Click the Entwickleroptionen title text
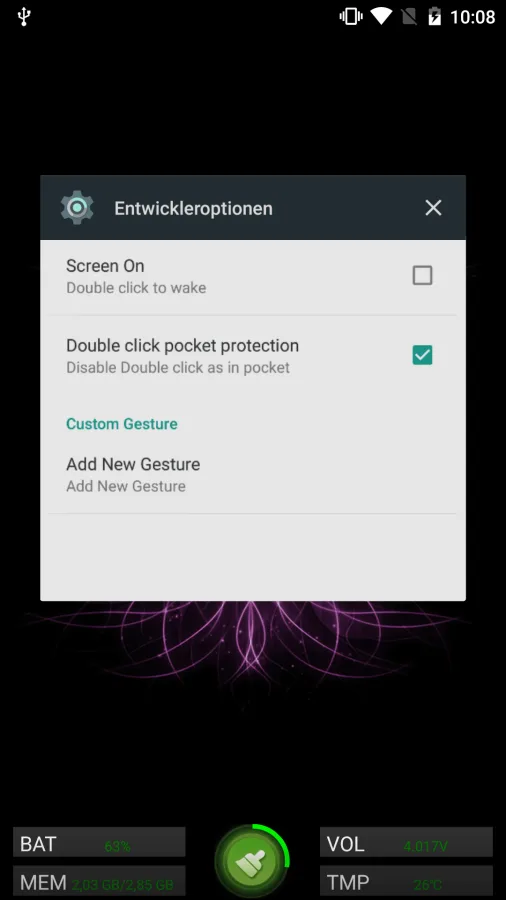This screenshot has width=506, height=900. [193, 208]
